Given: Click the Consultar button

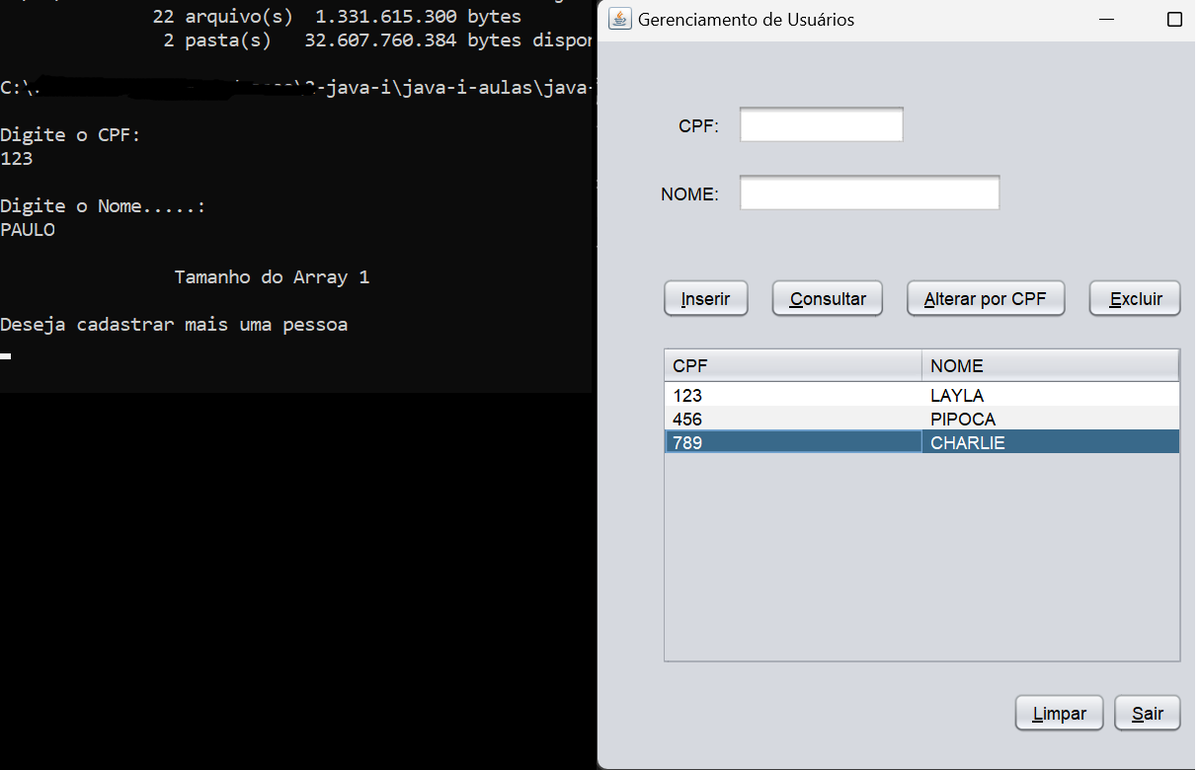Looking at the screenshot, I should 827,298.
